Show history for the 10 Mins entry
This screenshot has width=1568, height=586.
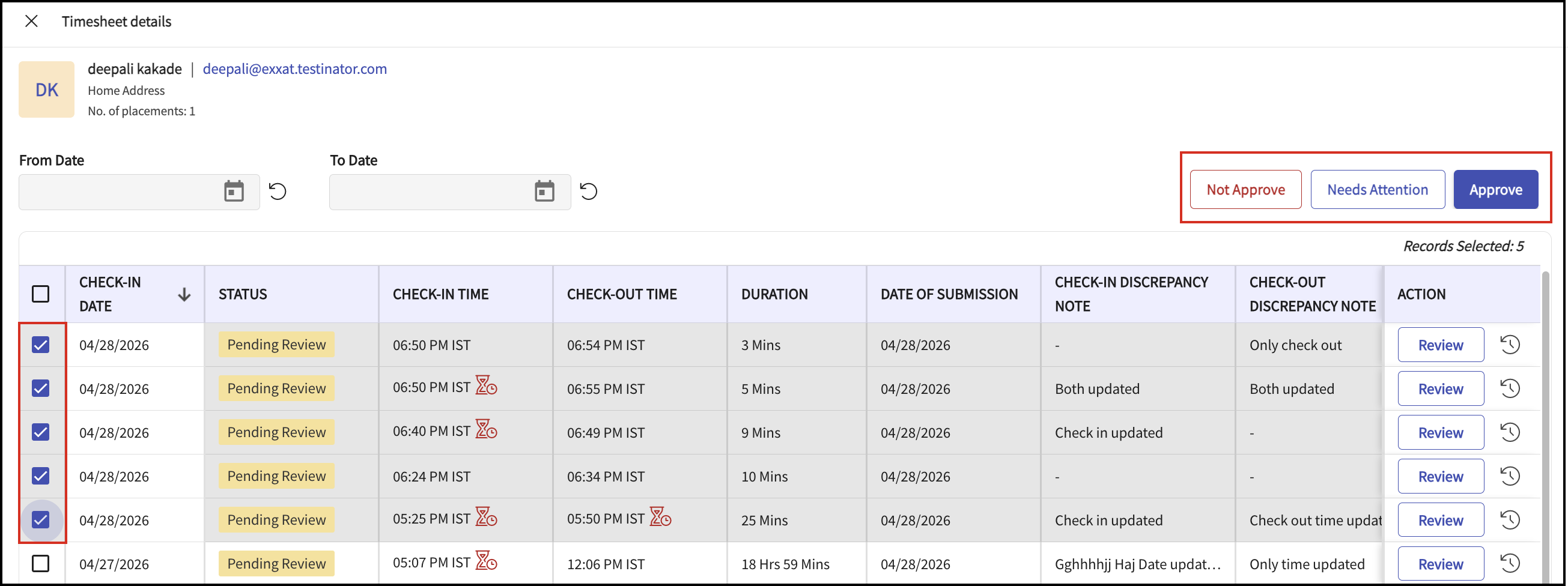(1510, 476)
